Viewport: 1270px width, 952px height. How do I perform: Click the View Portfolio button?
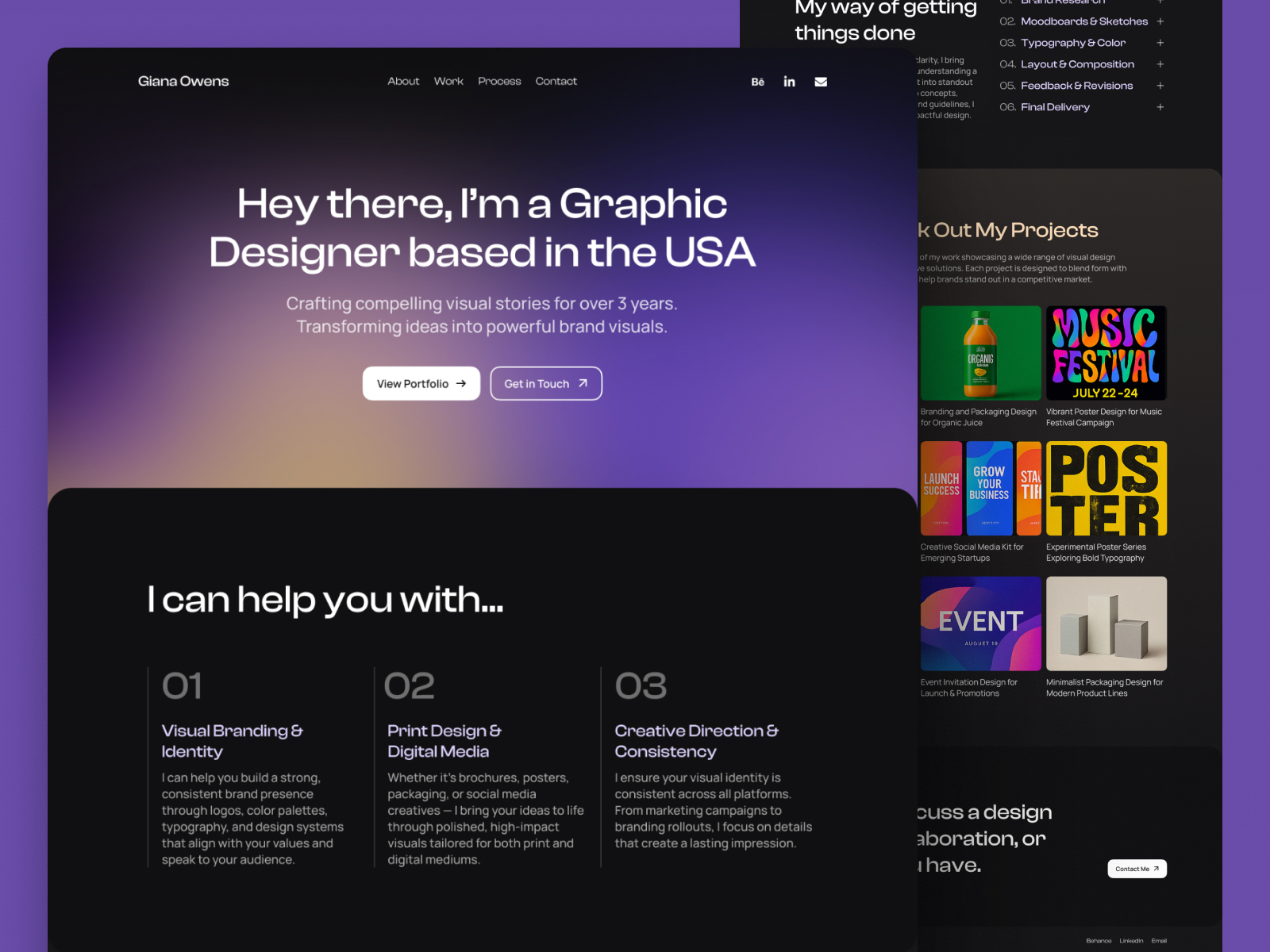coord(421,383)
